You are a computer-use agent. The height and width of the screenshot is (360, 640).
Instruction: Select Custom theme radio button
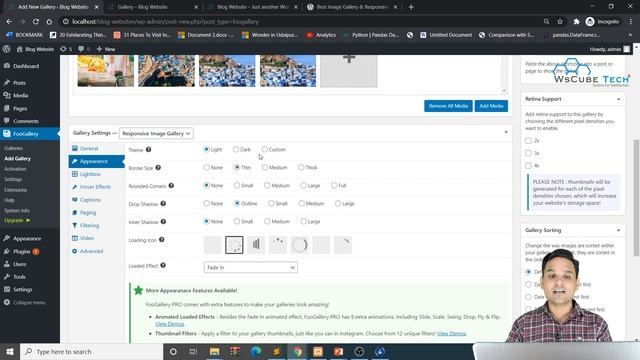(264, 149)
